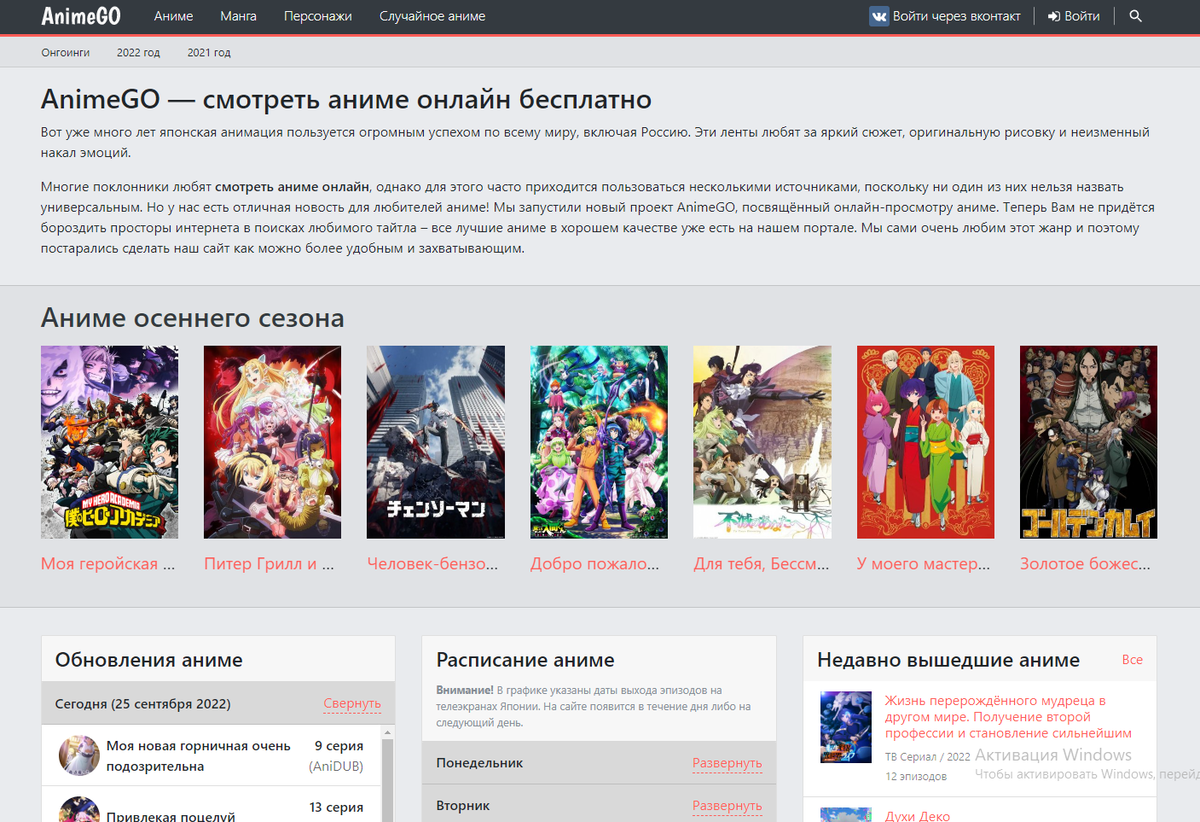Viewport: 1200px width, 822px height.
Task: Log in via Войти через вконтакт
Action: pyautogui.click(x=945, y=16)
